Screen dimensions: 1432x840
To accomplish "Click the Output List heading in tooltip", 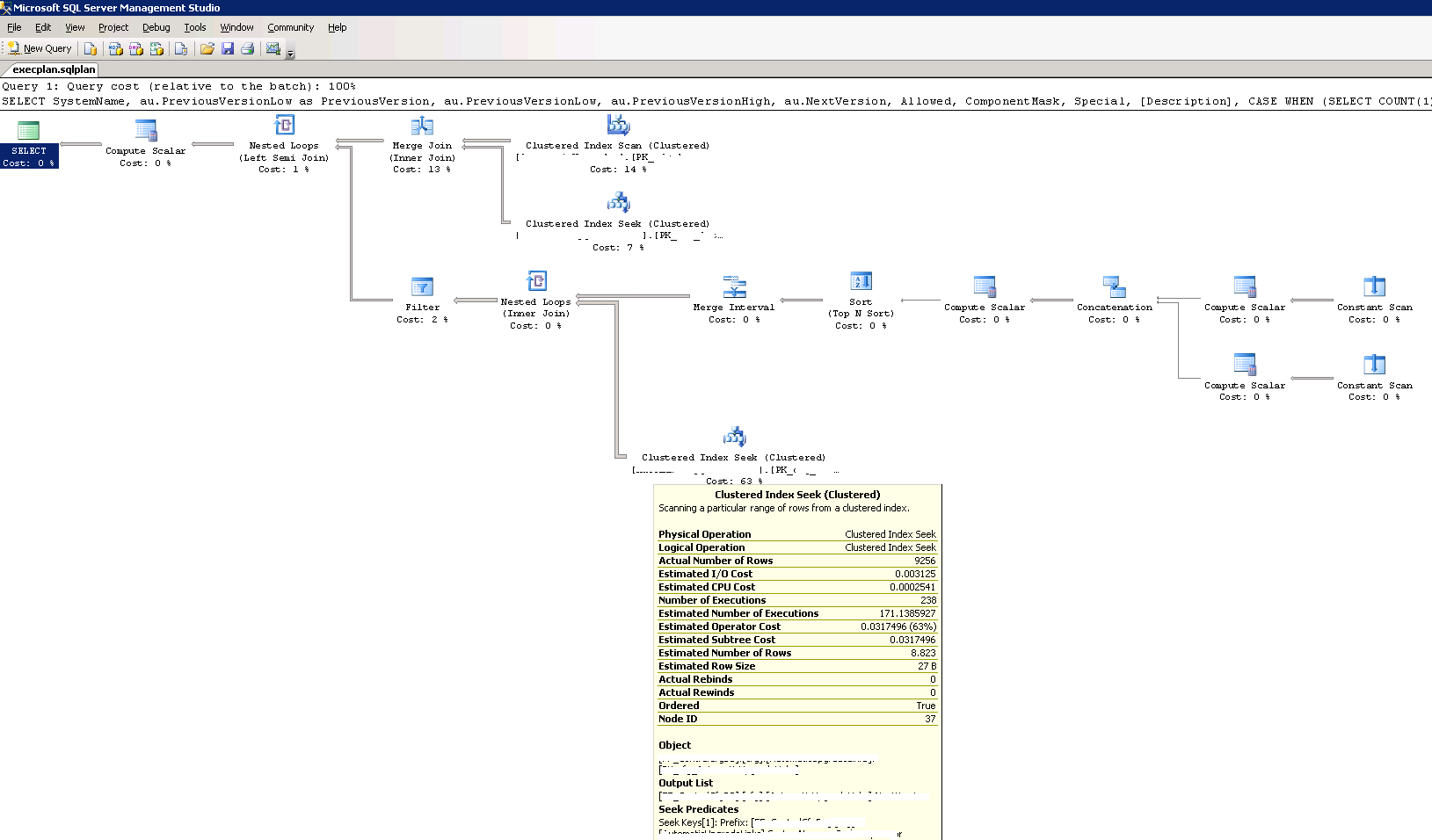I will click(x=686, y=783).
